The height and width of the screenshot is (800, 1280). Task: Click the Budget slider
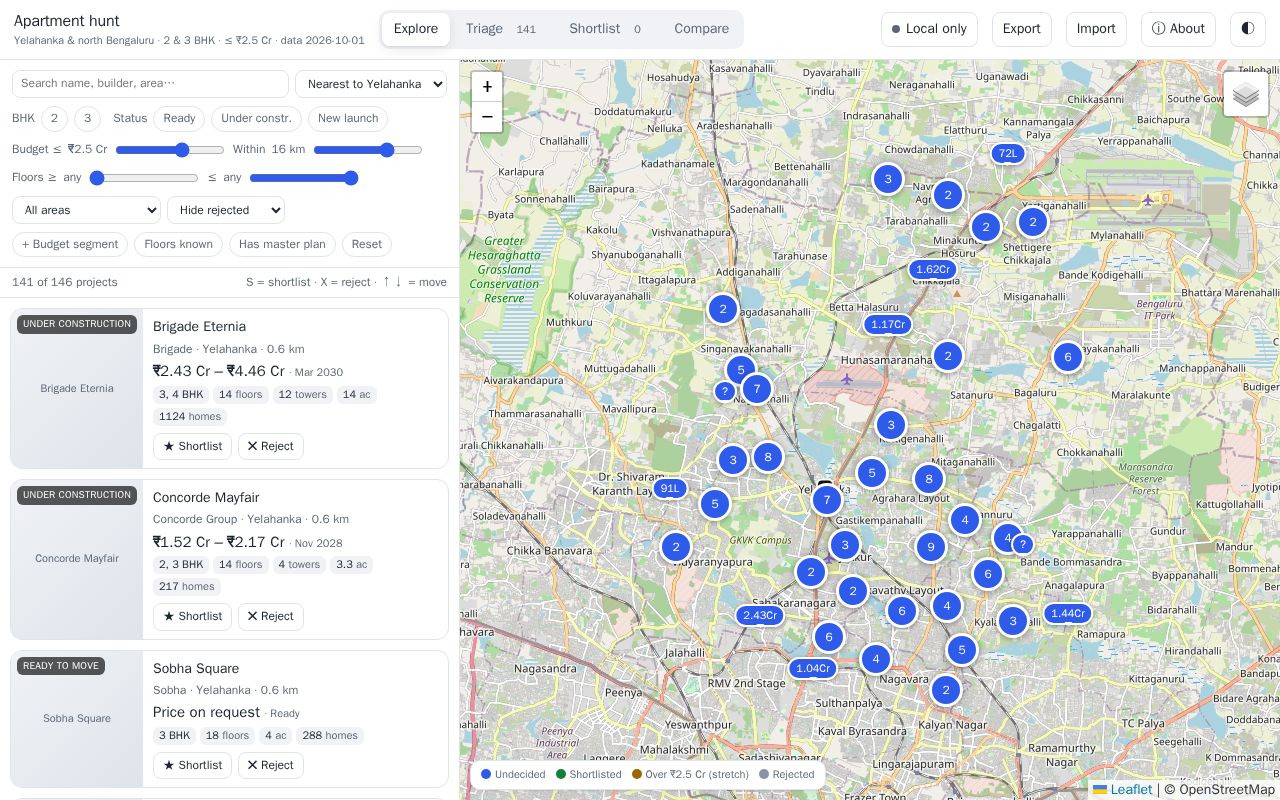pos(170,150)
